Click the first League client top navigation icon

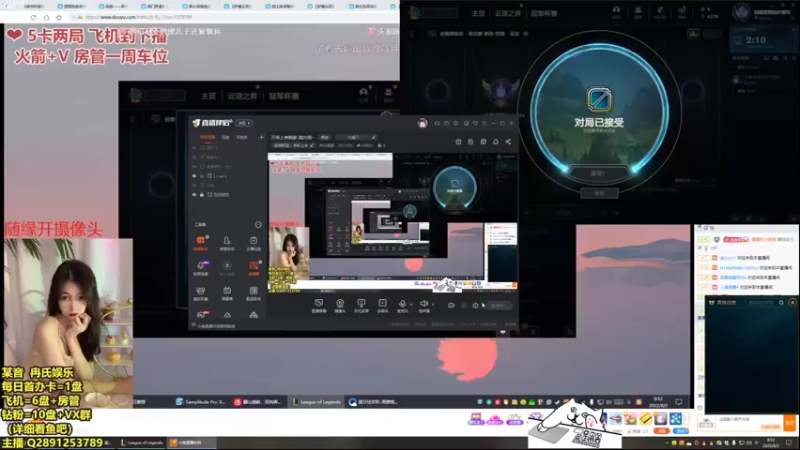(616, 12)
